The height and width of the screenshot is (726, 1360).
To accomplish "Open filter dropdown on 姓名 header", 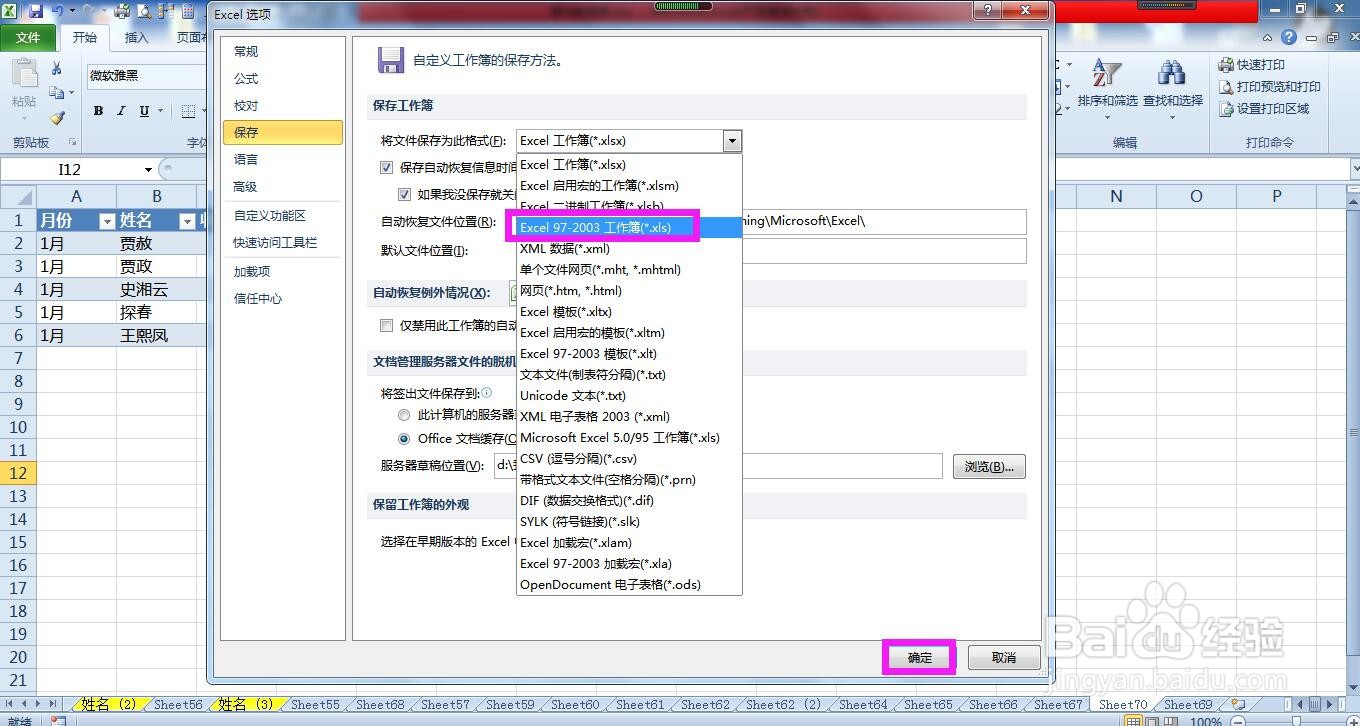I will [186, 221].
